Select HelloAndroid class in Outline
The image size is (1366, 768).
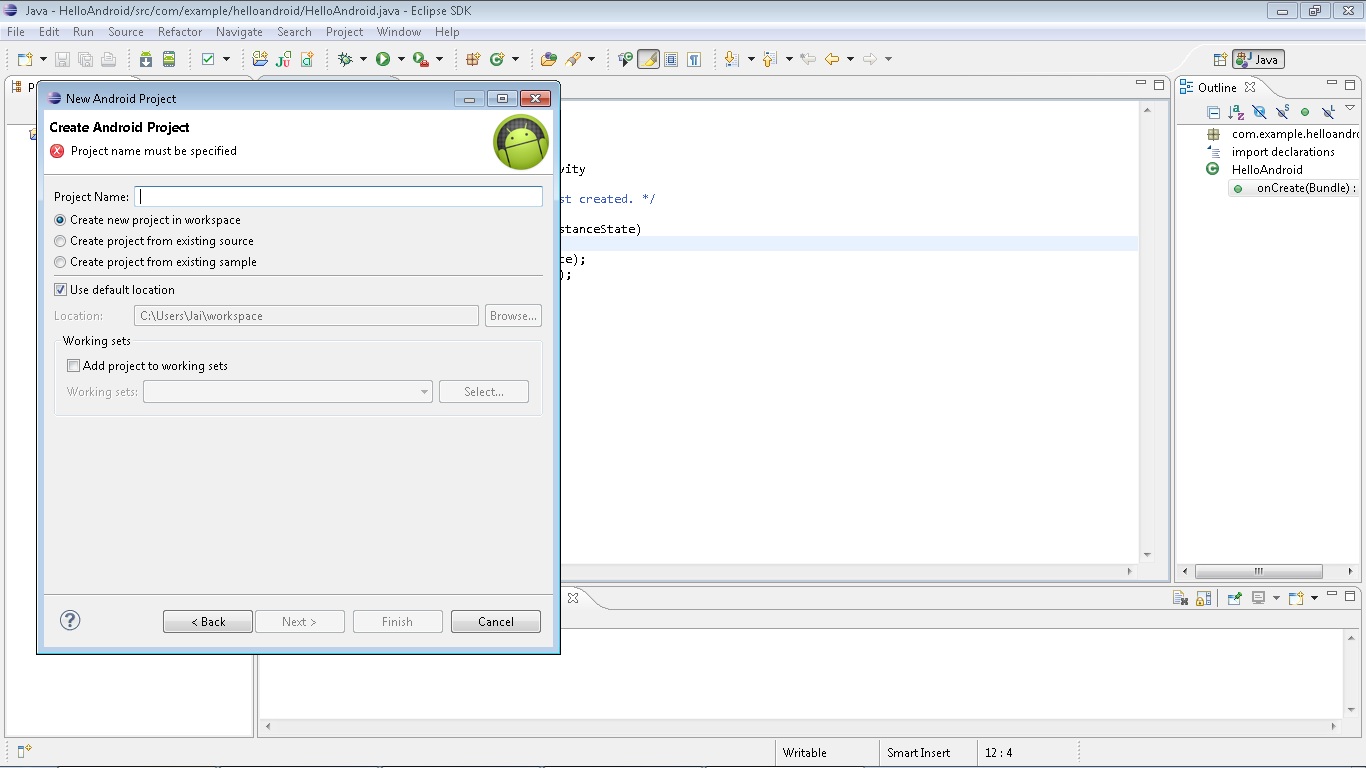coord(1266,170)
